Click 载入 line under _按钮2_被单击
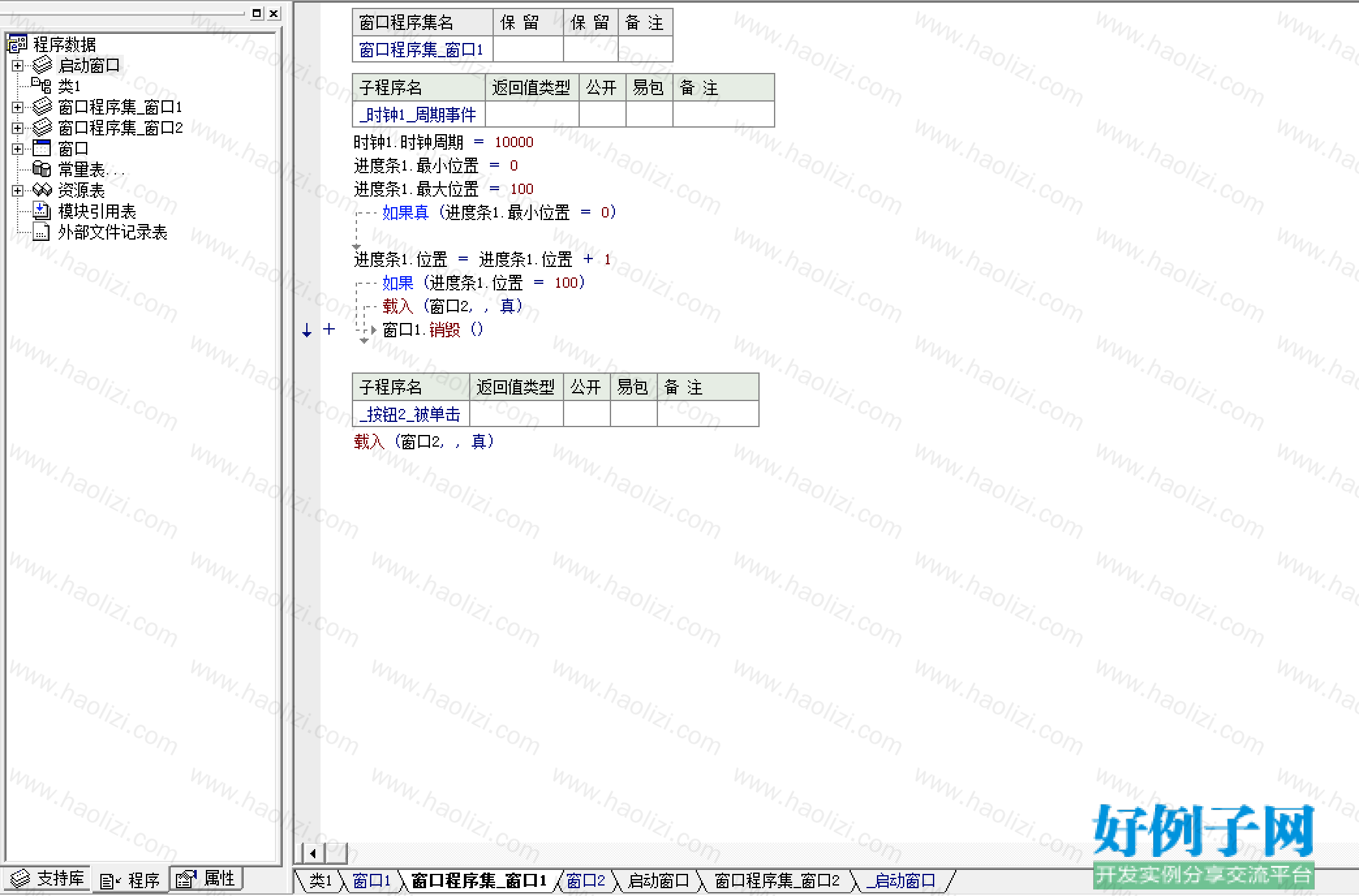The width and height of the screenshot is (1359, 896). [x=424, y=441]
